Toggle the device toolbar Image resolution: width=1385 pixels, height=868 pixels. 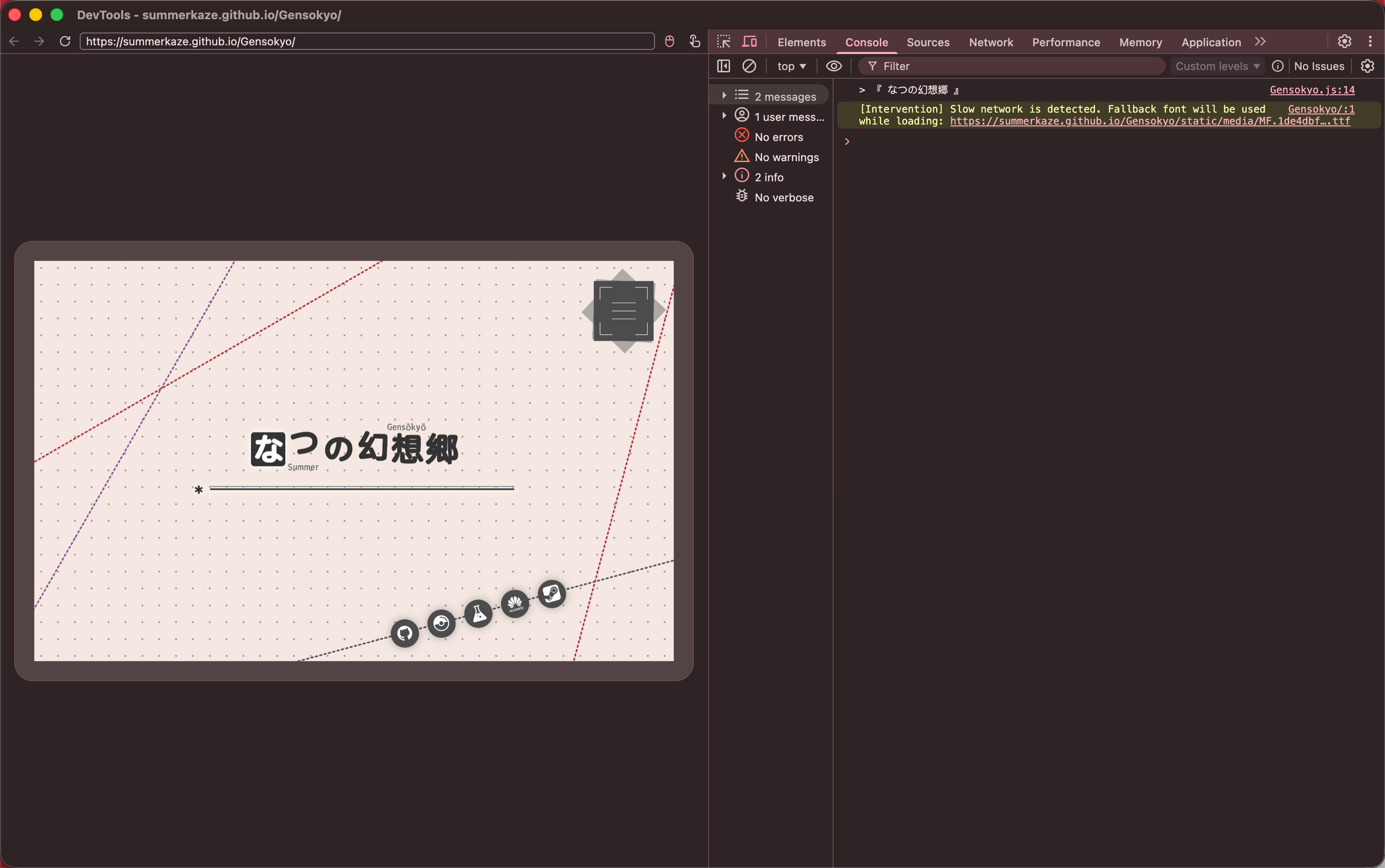(749, 41)
